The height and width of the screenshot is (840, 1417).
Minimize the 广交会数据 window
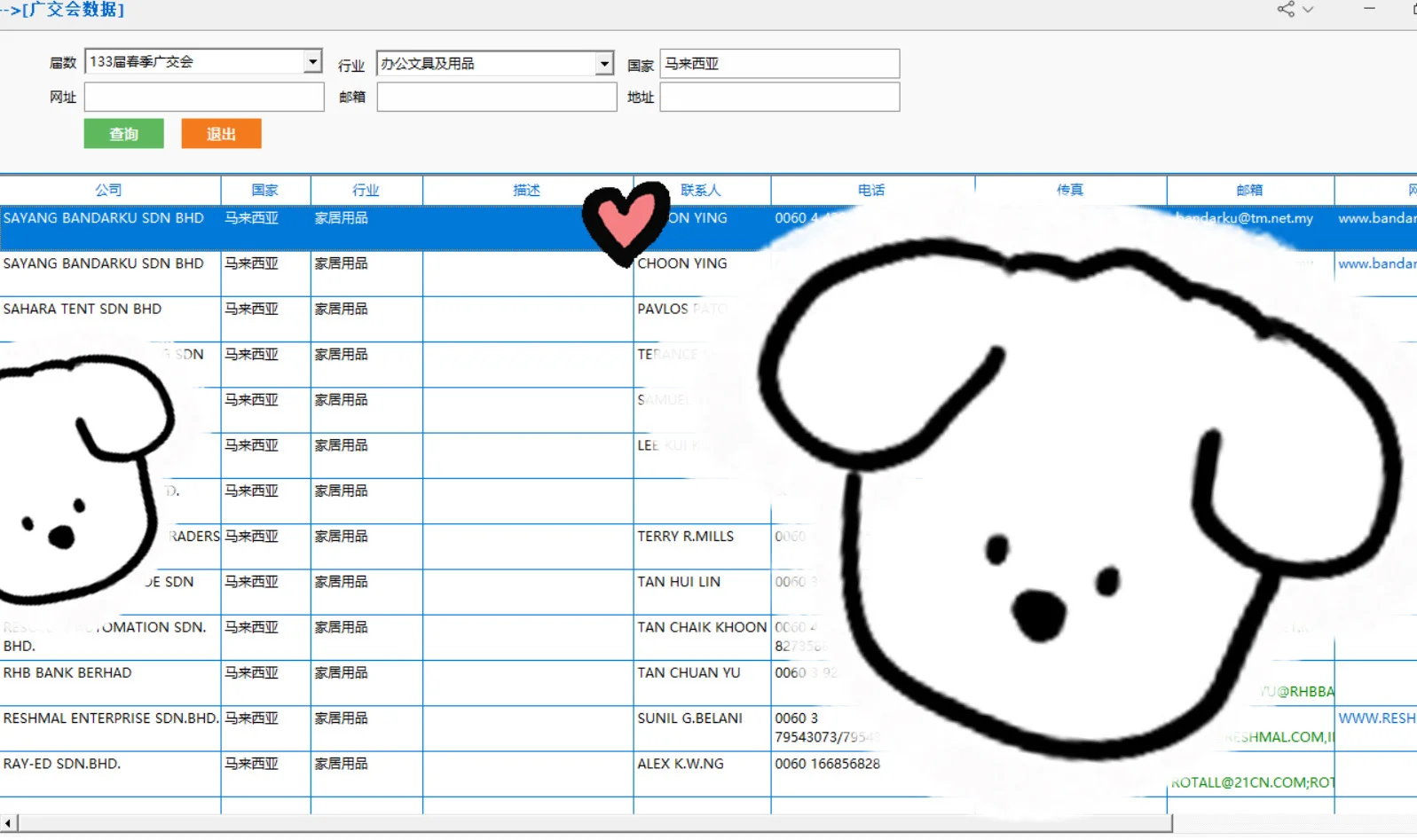pyautogui.click(x=1369, y=9)
